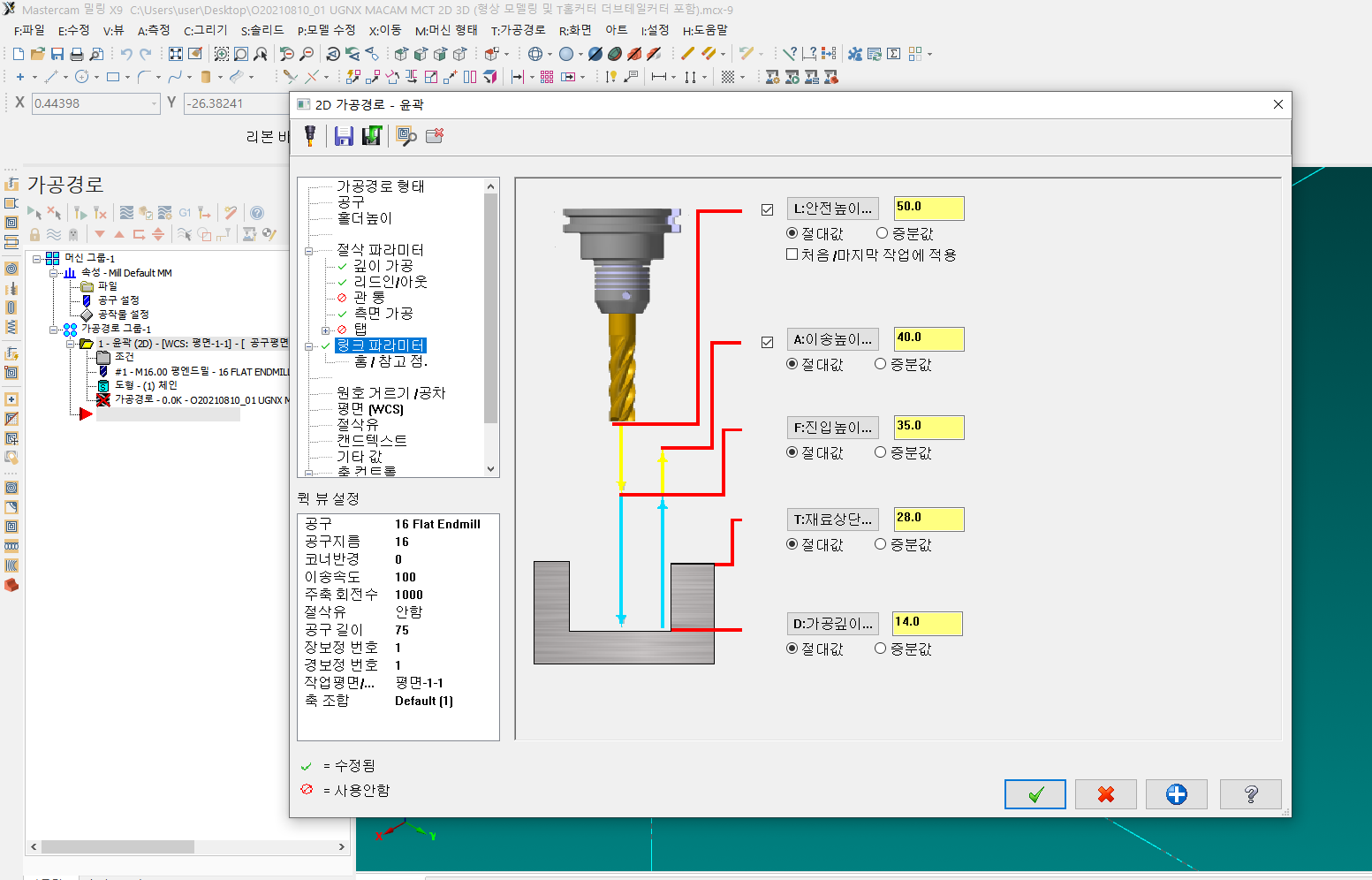This screenshot has width=1372, height=880.
Task: Uncheck the L:안전 높이 checkbox
Action: pos(767,209)
